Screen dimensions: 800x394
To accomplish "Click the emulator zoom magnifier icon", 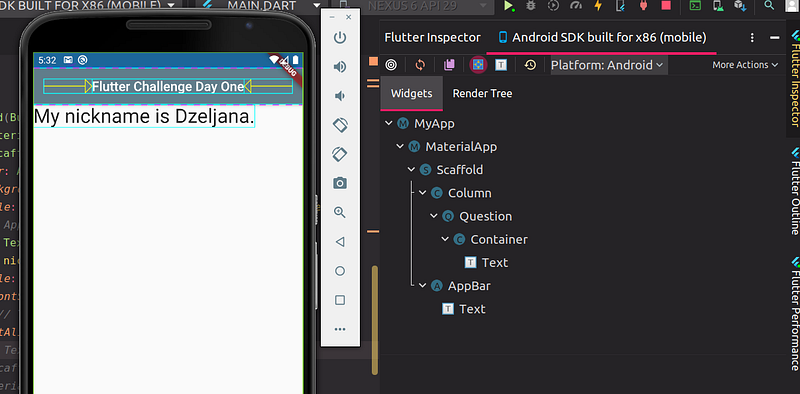I will coord(340,212).
